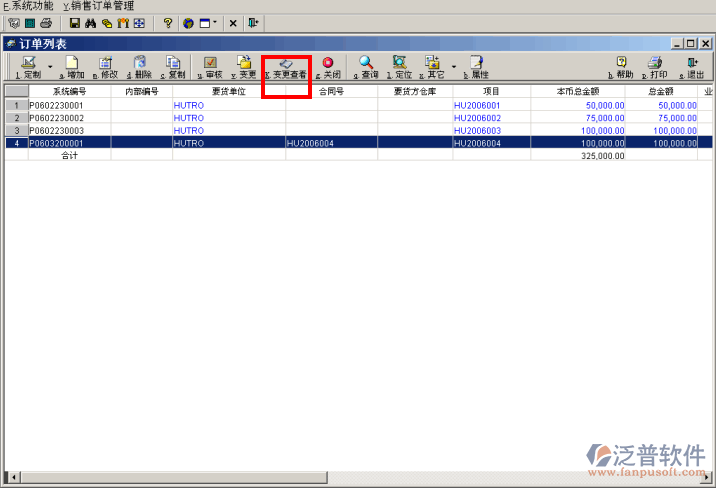Click the blue four-arrow layout icon
Screen dimensions: 716x488
point(139,23)
